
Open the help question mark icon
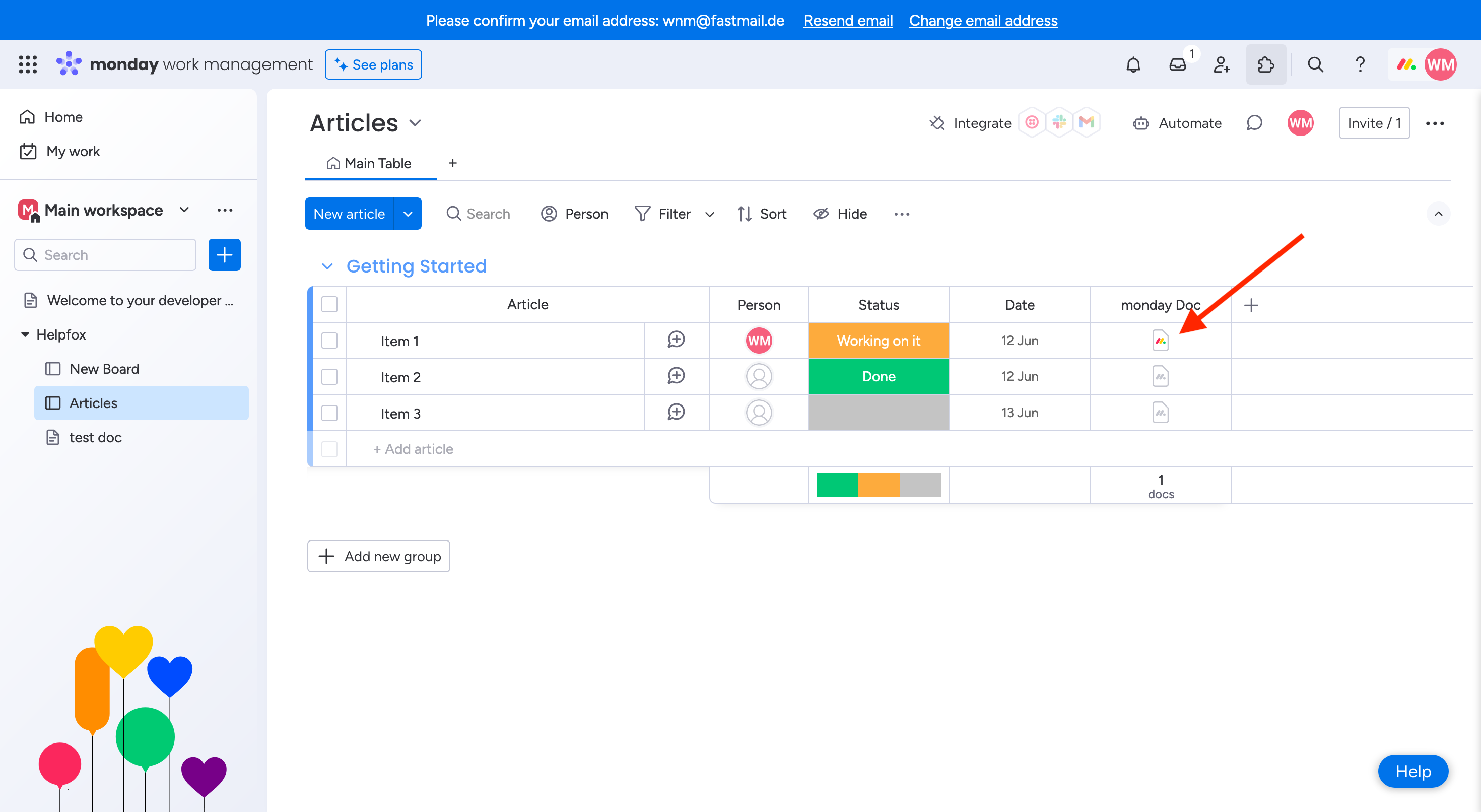pyautogui.click(x=1360, y=64)
